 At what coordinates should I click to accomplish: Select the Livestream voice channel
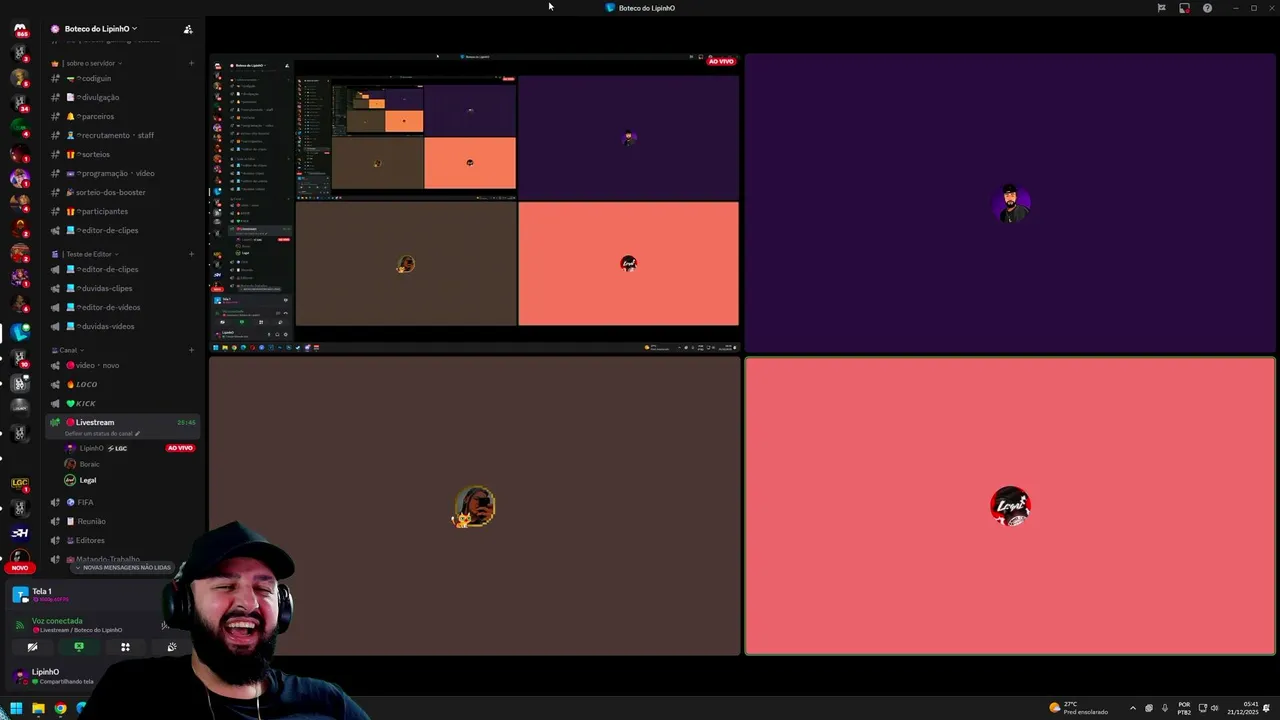[122, 425]
